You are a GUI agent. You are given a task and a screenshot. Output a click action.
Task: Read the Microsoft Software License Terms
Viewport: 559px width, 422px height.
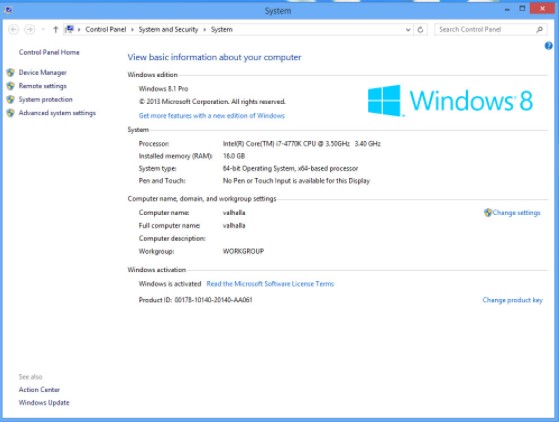coord(270,284)
